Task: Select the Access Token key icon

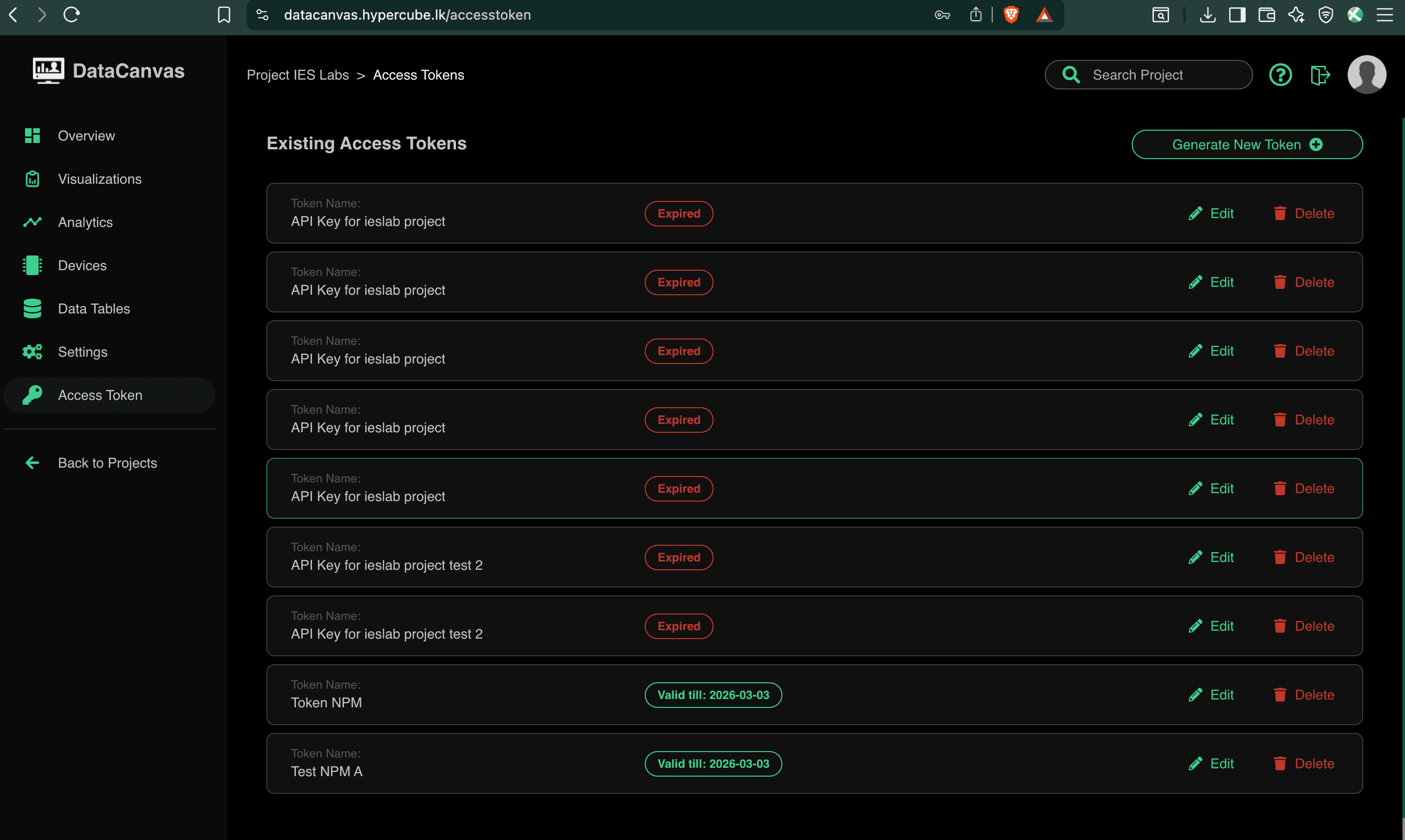Action: click(32, 394)
